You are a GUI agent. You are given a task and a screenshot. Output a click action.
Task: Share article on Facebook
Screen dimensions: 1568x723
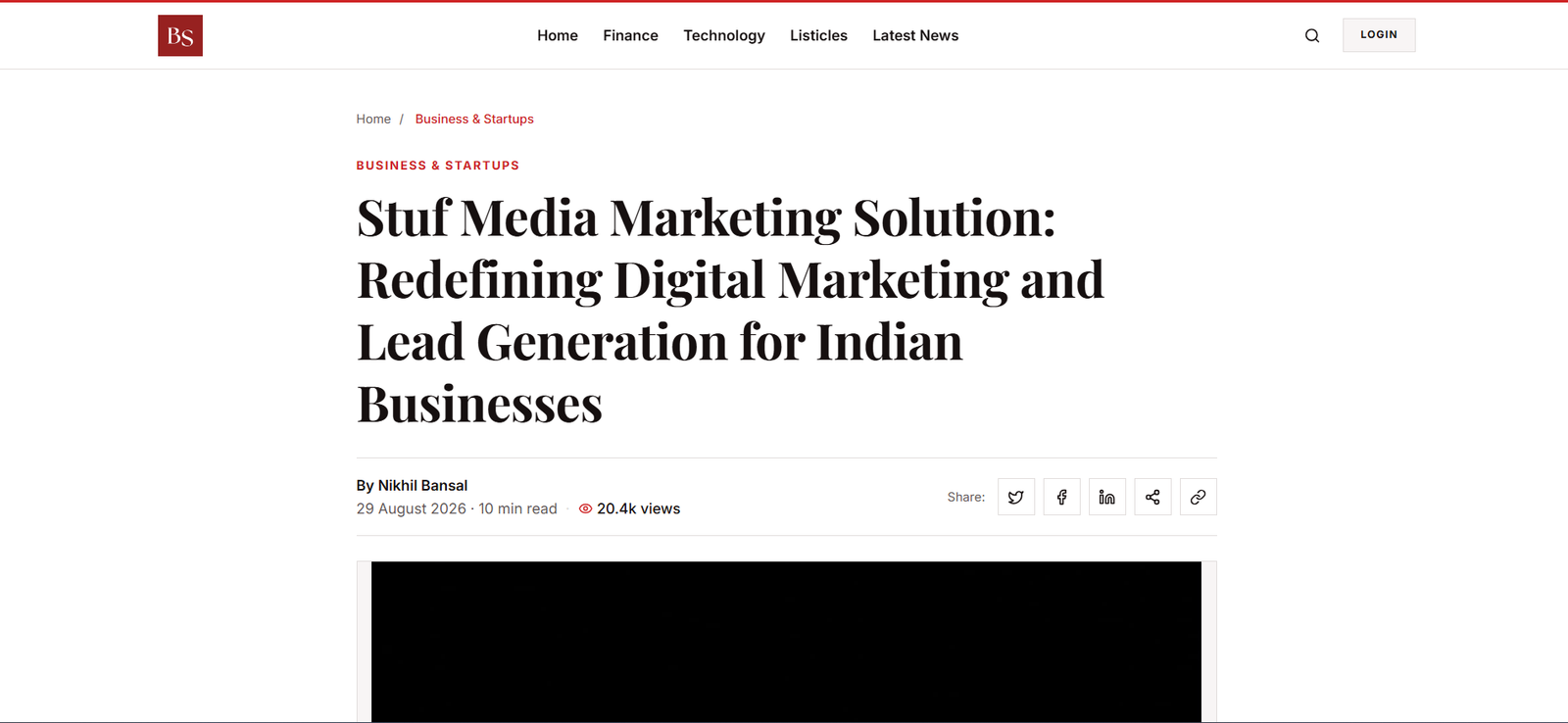[x=1061, y=497]
